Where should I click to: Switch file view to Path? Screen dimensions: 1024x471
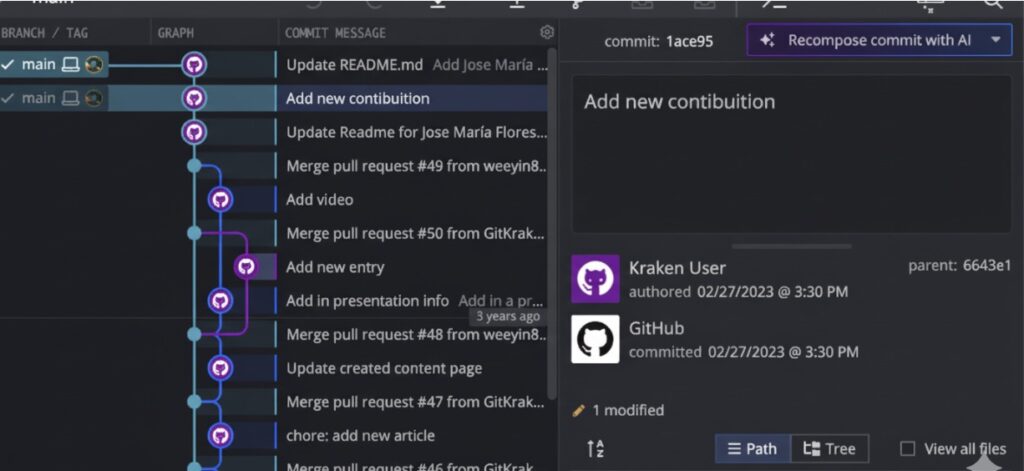pyautogui.click(x=752, y=449)
